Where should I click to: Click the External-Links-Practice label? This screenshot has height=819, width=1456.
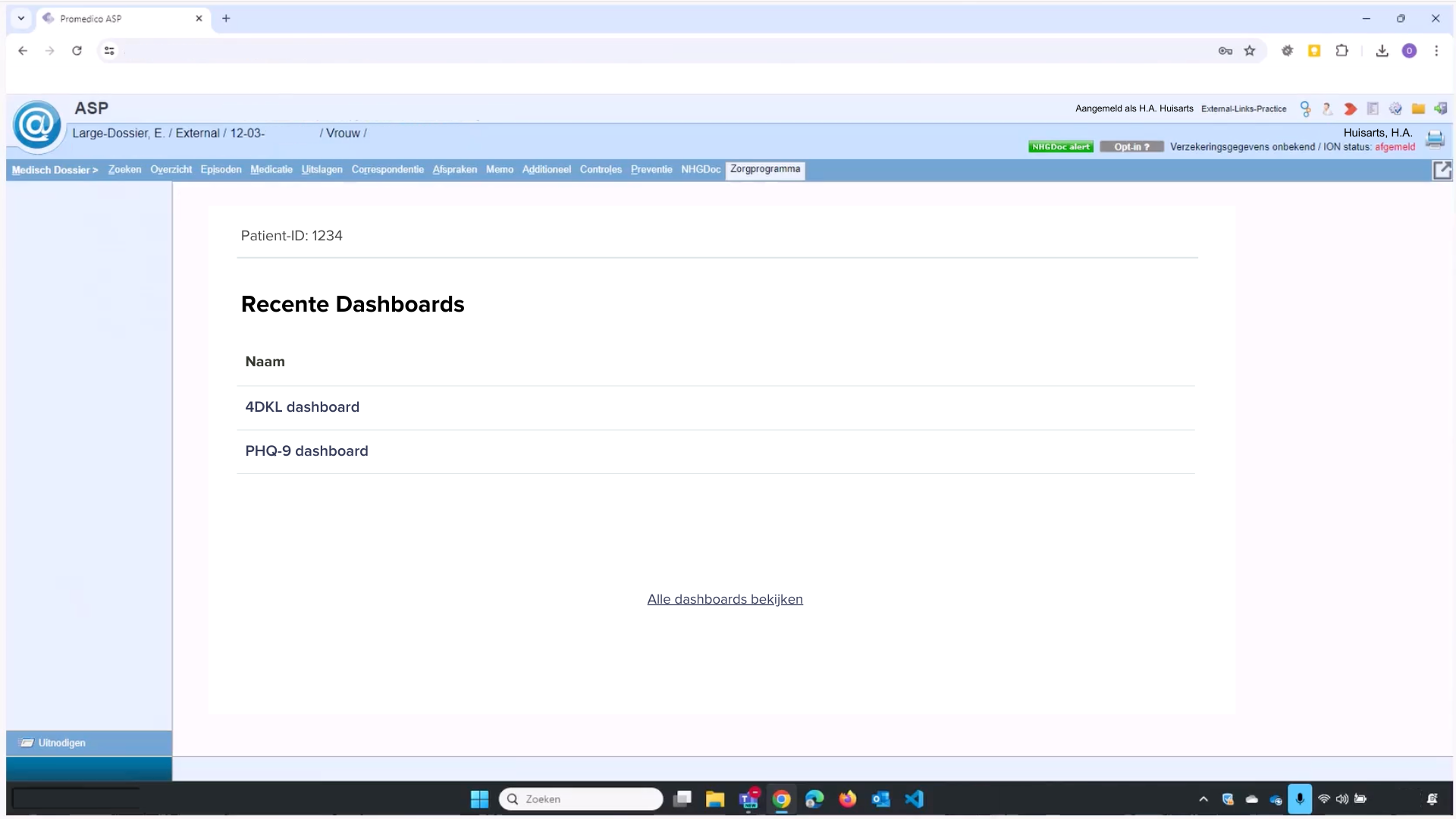coord(1244,109)
